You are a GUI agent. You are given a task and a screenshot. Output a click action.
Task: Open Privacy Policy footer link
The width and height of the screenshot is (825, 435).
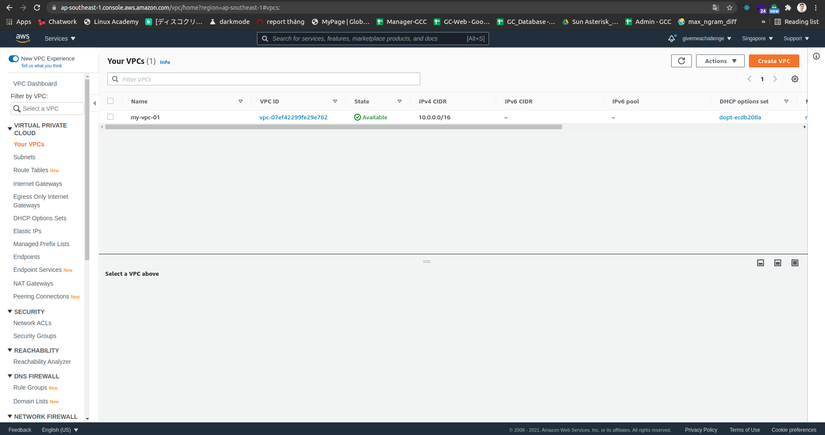pos(701,430)
